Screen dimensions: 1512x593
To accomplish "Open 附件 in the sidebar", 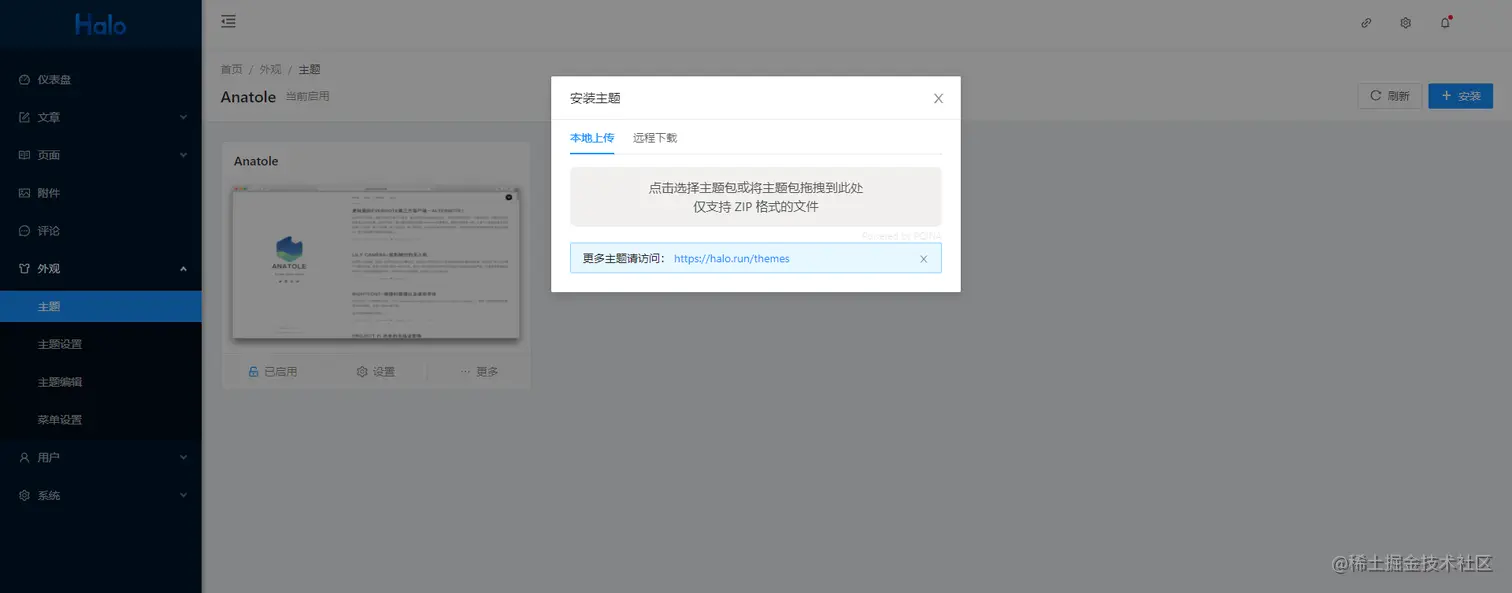I will 101,193.
